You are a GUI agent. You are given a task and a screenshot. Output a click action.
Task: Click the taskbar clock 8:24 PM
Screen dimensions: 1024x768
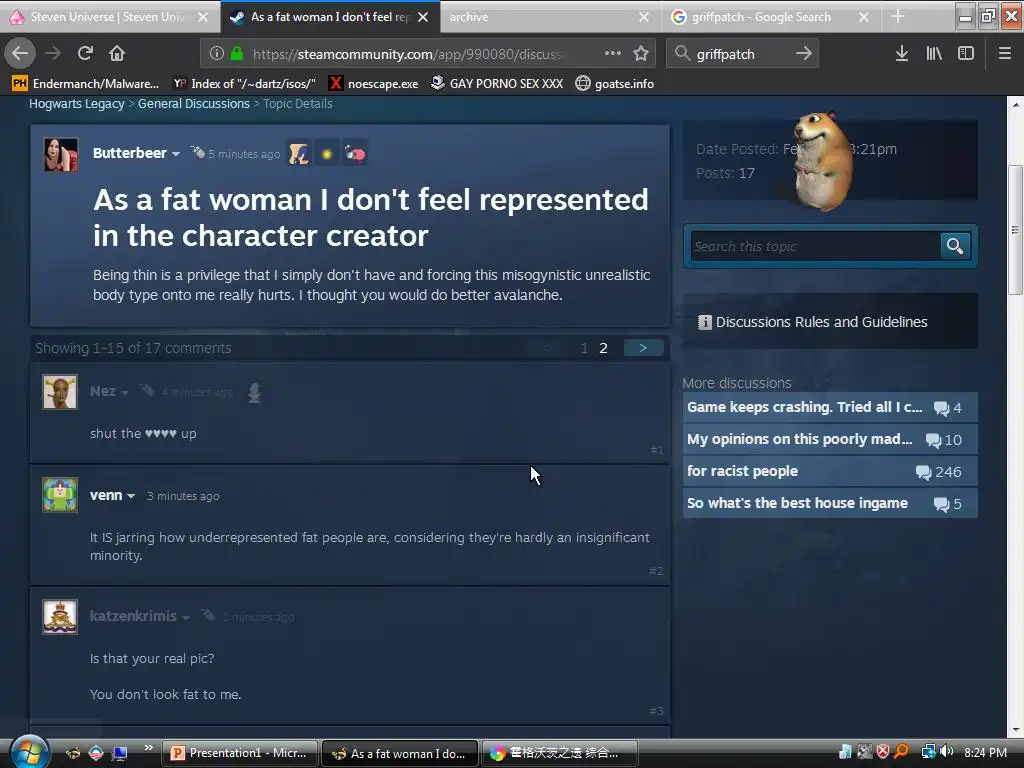point(985,753)
